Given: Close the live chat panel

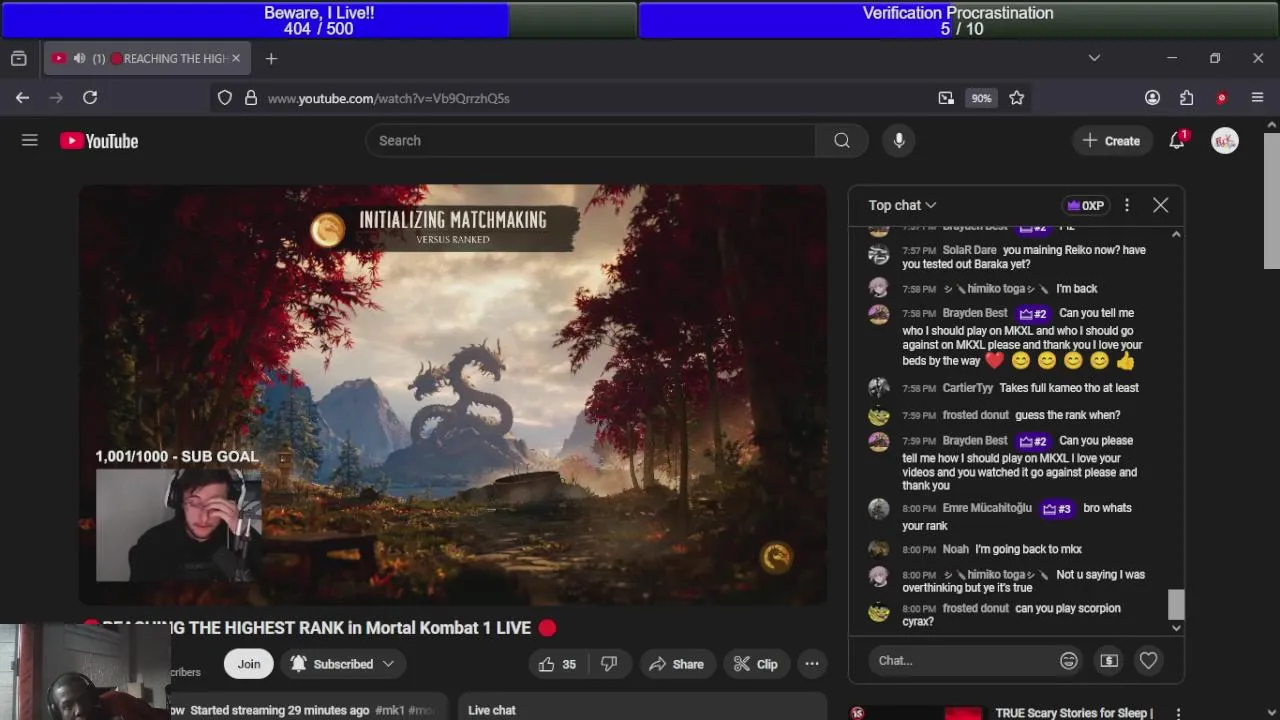Looking at the screenshot, I should [x=1160, y=205].
